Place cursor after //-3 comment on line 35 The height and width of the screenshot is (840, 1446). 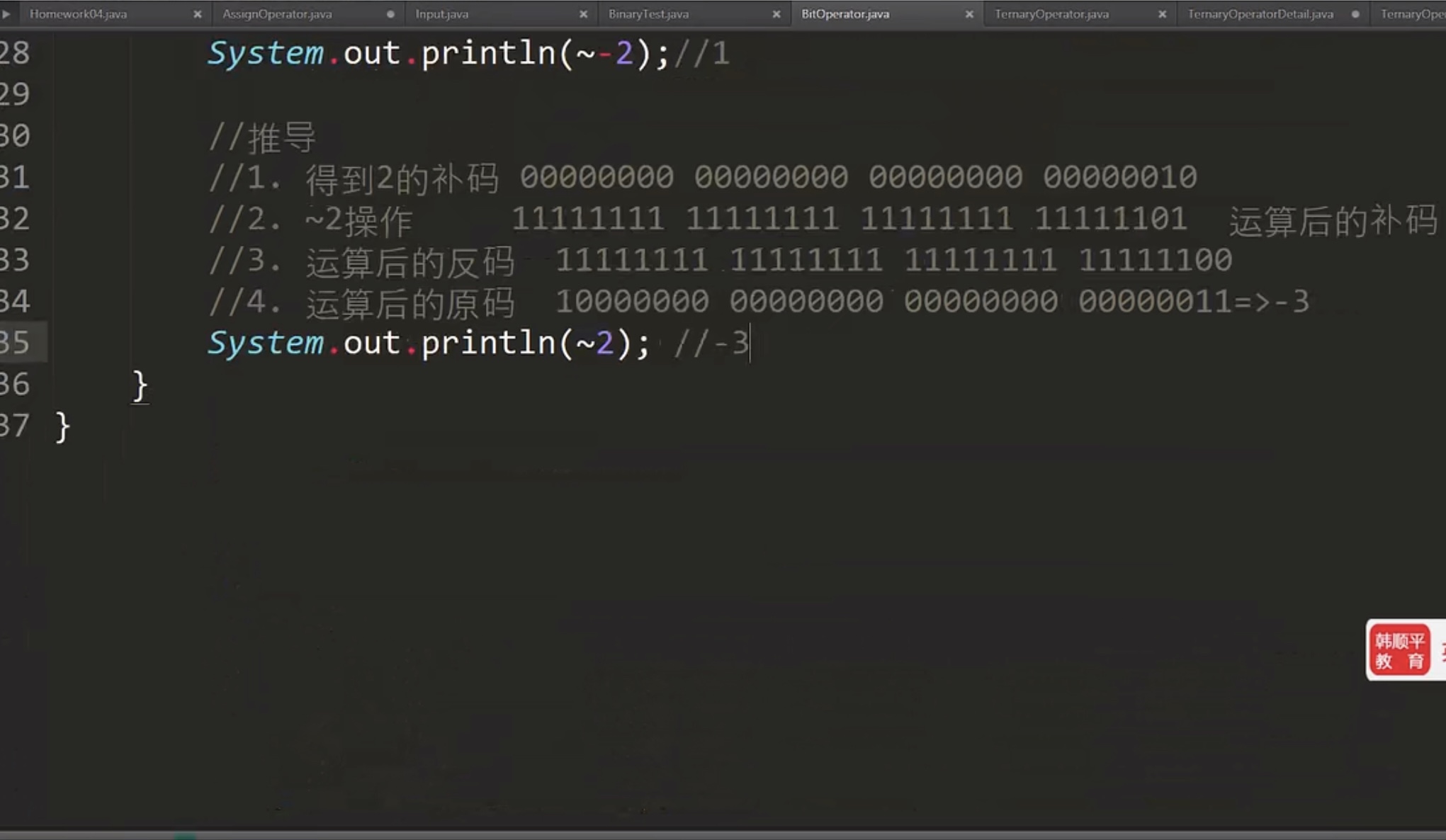click(x=750, y=344)
